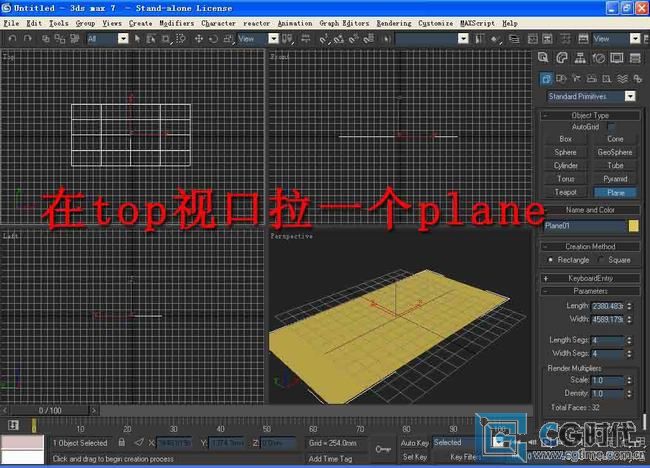Click the GeoSphere primitive button
This screenshot has height=468, width=650.
pyautogui.click(x=615, y=152)
